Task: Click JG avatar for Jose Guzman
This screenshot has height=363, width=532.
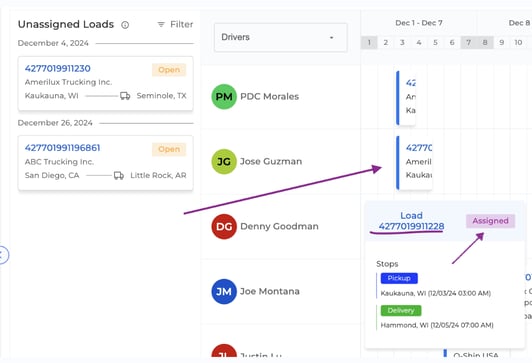Action: click(224, 161)
